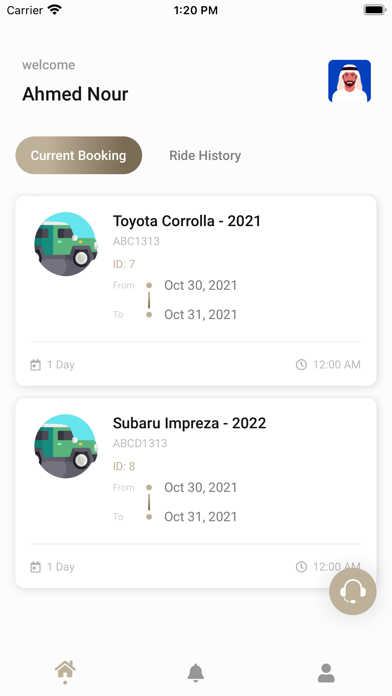Tap the Subaru Impreza car image
This screenshot has height=696, width=392.
tap(66, 446)
